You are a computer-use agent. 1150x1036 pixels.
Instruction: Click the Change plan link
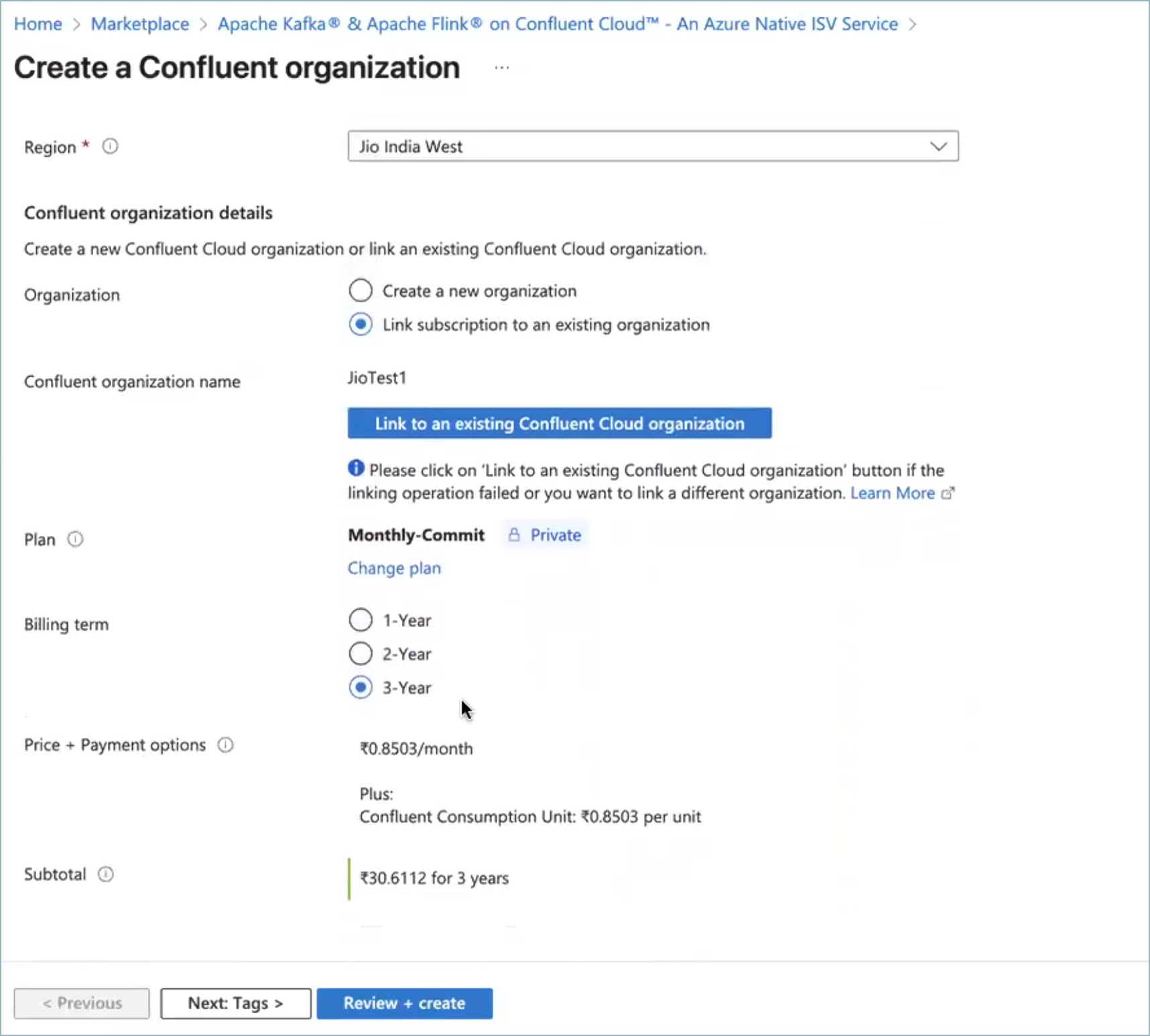[394, 568]
